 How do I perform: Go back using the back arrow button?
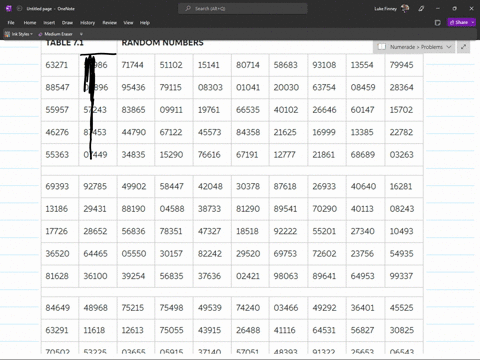point(20,9)
